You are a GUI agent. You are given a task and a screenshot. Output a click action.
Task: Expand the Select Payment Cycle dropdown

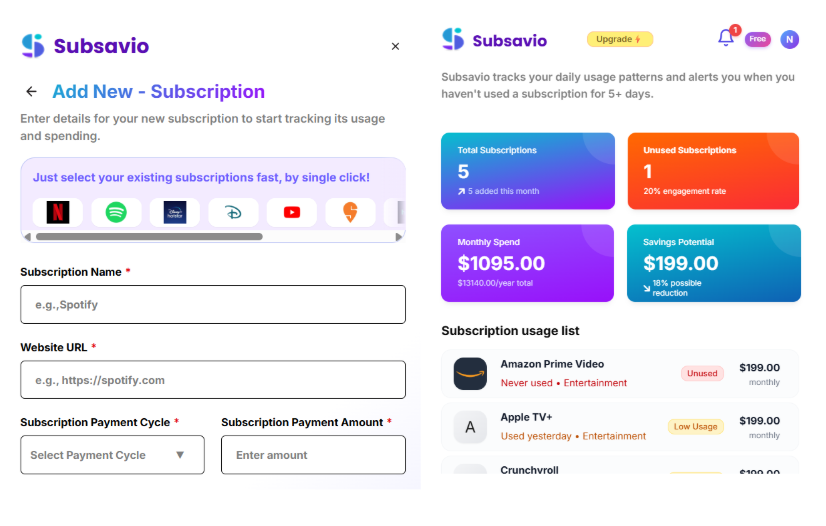[112, 455]
